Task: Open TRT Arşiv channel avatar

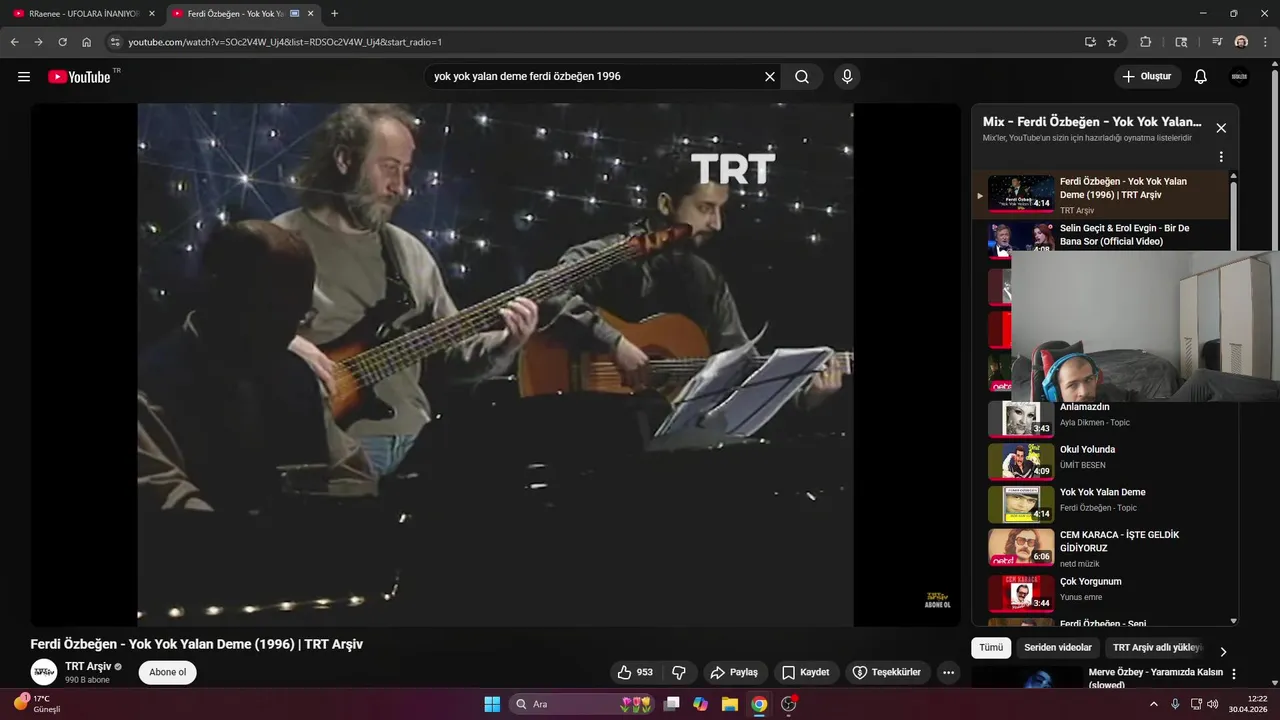Action: [44, 672]
